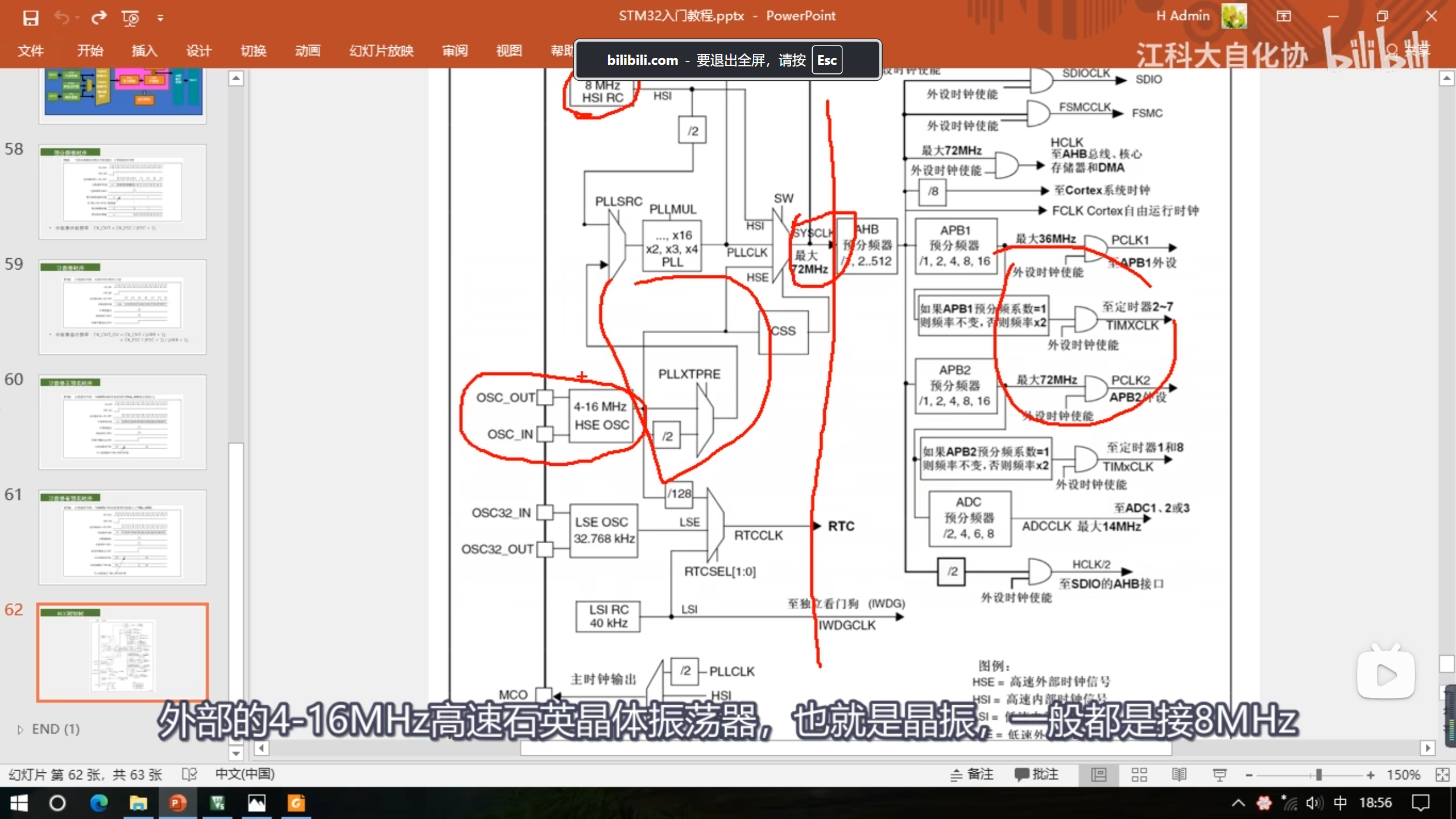Click zoom in plus button
This screenshot has height=819, width=1456.
(1371, 775)
